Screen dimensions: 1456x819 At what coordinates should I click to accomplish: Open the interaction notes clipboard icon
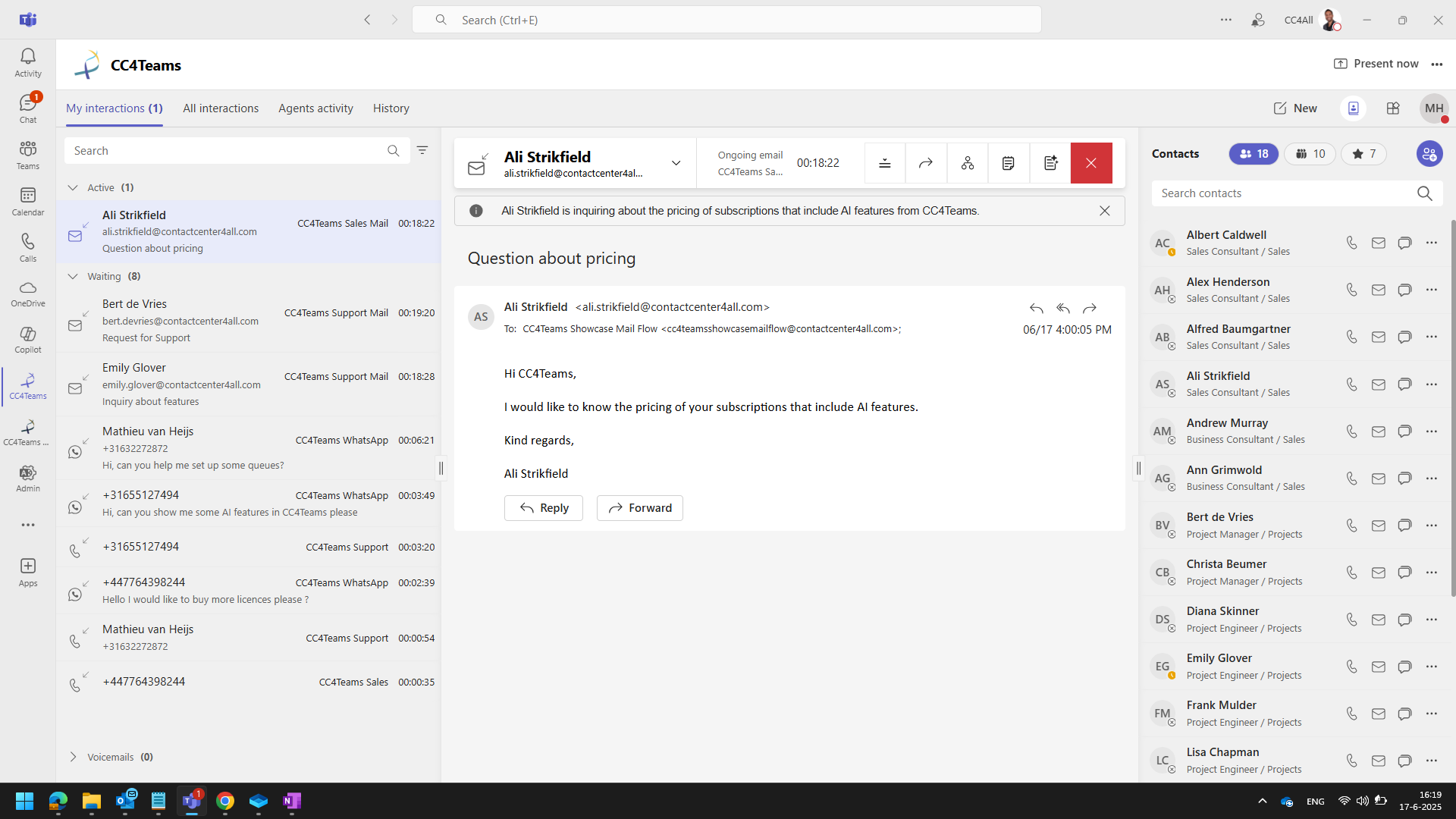1009,162
